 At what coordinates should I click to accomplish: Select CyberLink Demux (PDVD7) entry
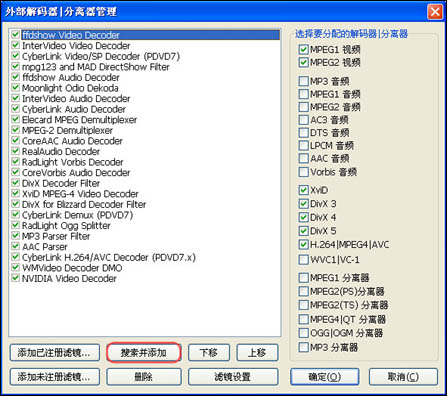tap(77, 215)
